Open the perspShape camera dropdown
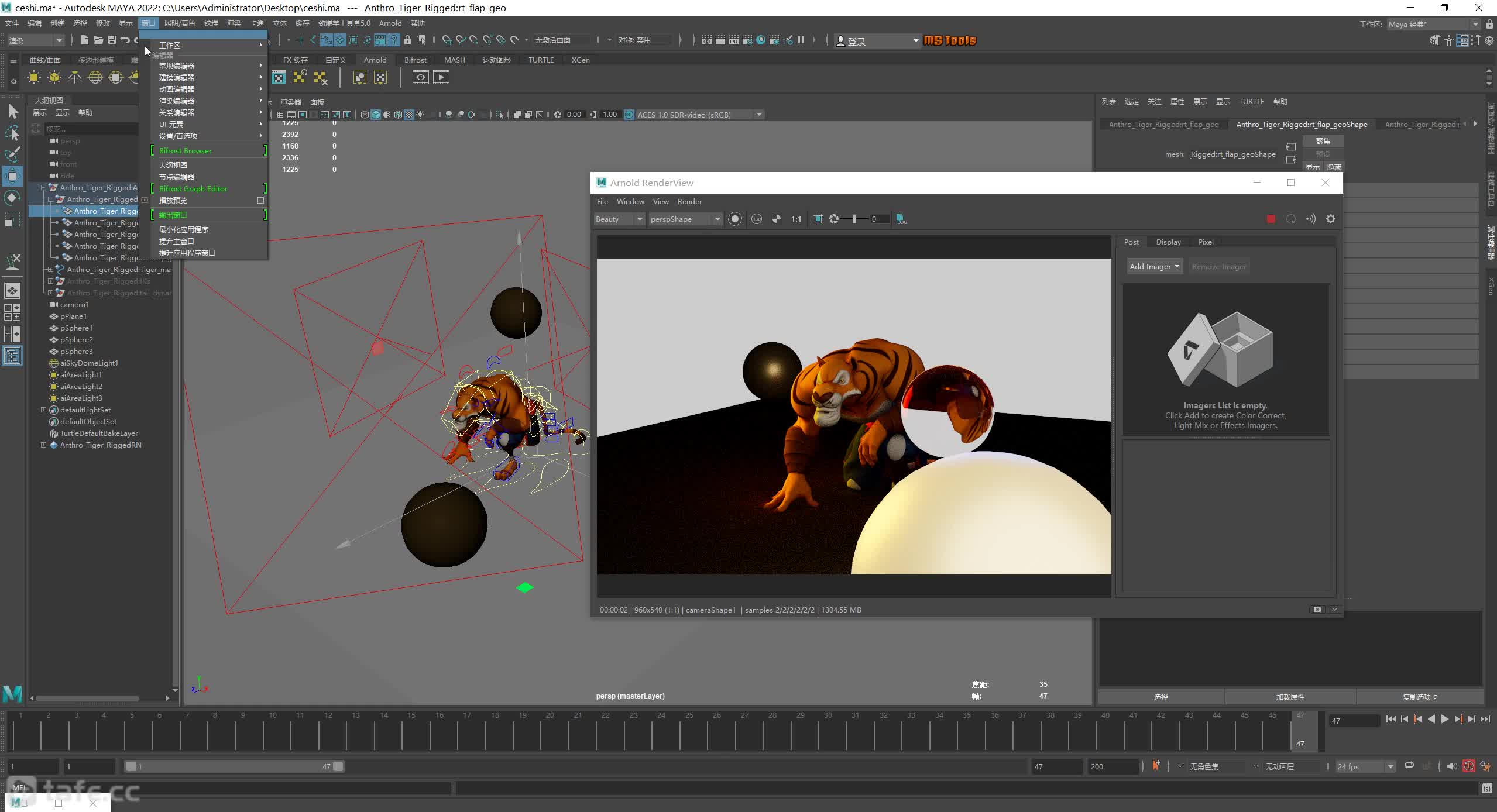Screen dimensions: 1497x812 685,219
